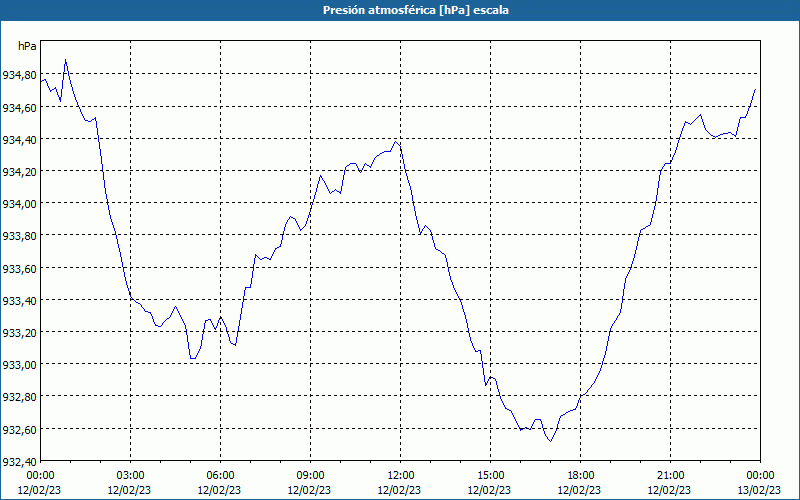Click the 03:00 time label
This screenshot has height=500, width=800.
130,476
